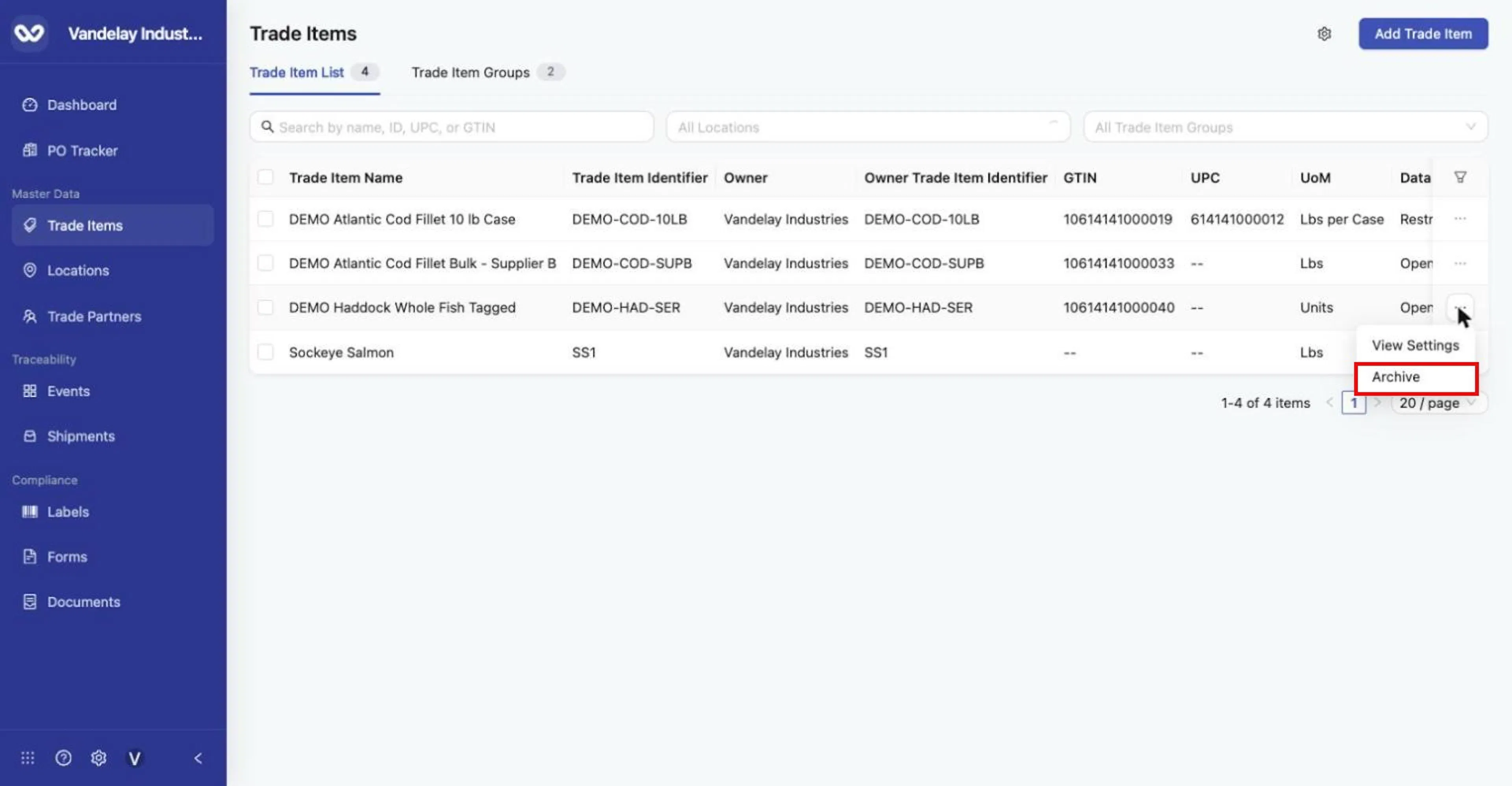This screenshot has height=786, width=1512.
Task: Switch to Trade Item Groups tab
Action: (x=488, y=72)
